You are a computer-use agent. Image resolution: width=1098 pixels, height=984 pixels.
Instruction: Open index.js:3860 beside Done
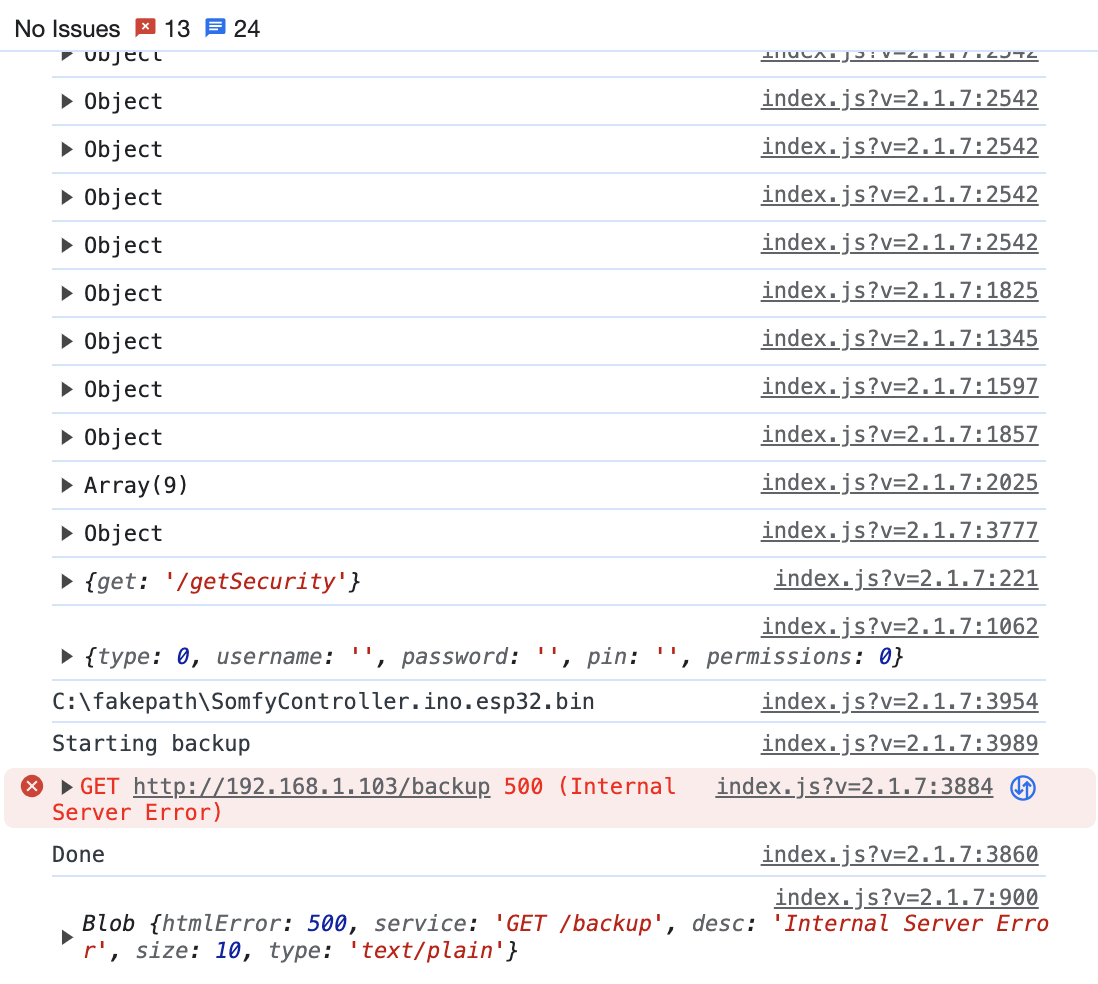[900, 854]
